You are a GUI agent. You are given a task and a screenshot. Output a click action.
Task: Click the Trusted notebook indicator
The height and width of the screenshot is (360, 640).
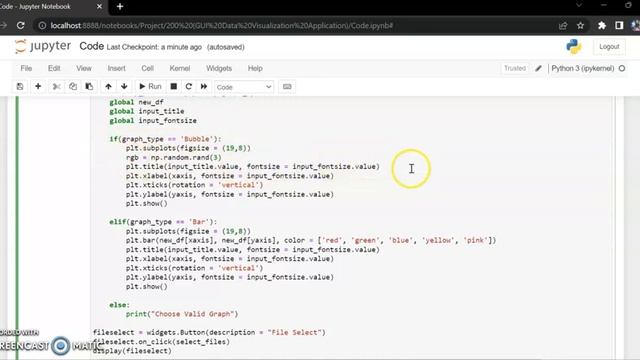tap(515, 68)
